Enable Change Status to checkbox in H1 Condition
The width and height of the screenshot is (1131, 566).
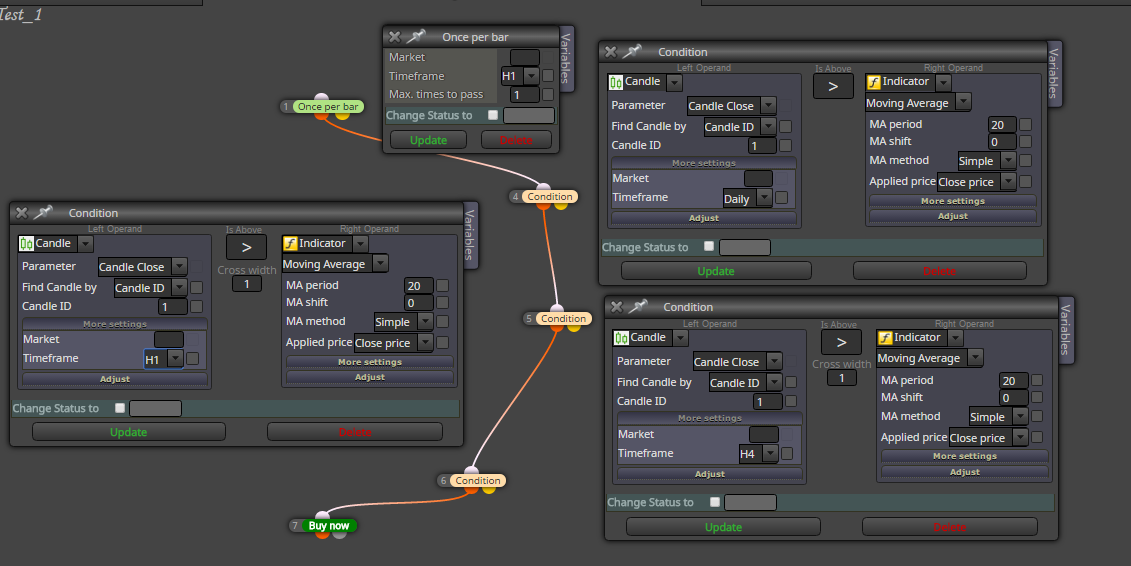[120, 408]
